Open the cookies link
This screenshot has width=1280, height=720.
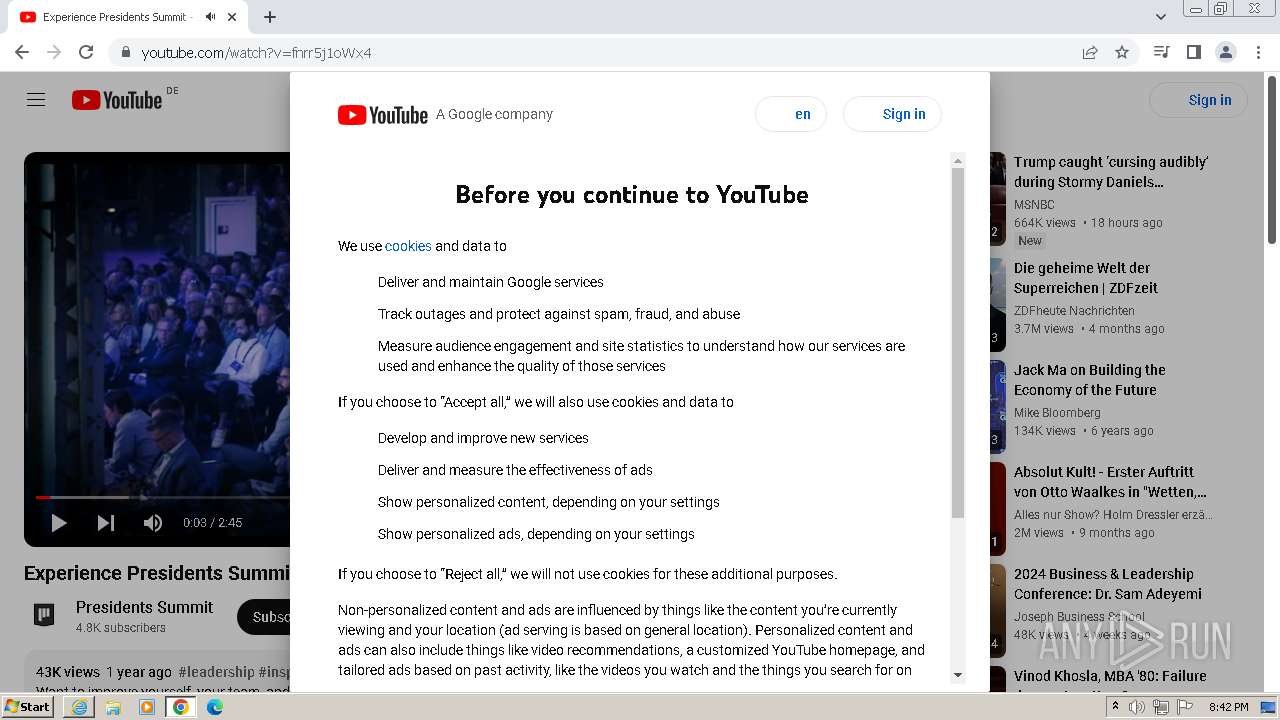click(408, 246)
